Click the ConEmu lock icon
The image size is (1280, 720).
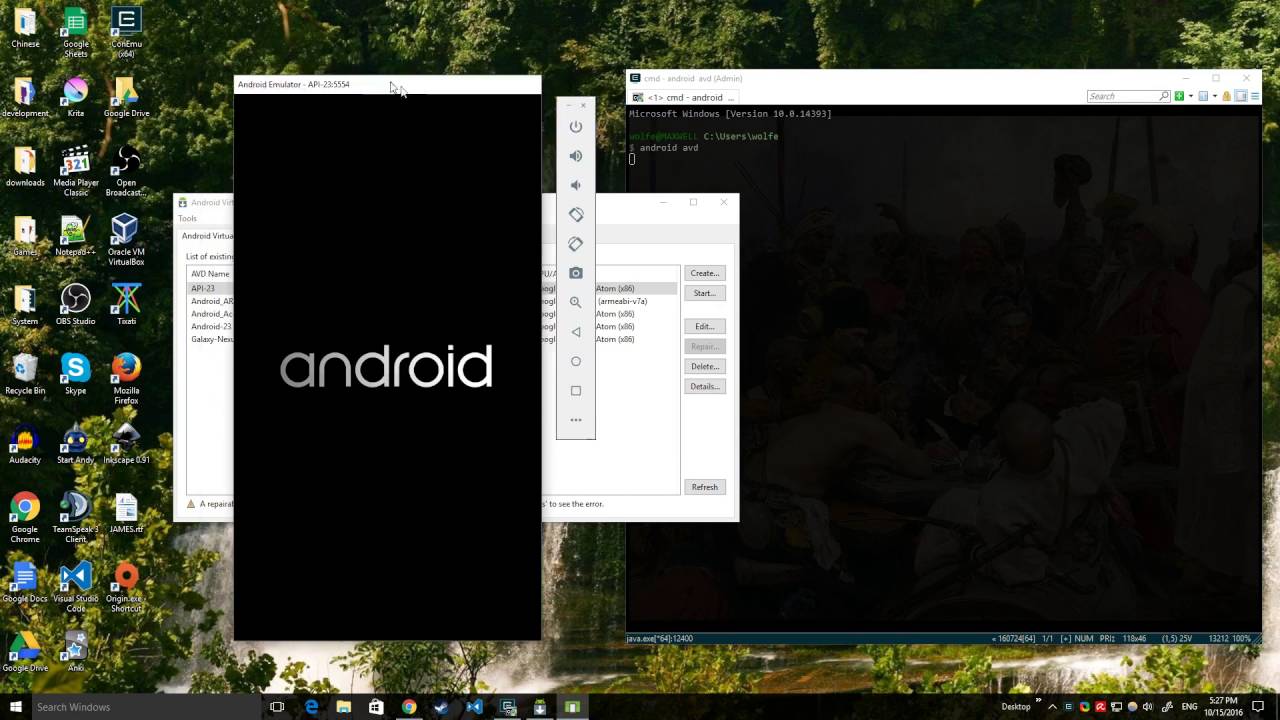1226,96
